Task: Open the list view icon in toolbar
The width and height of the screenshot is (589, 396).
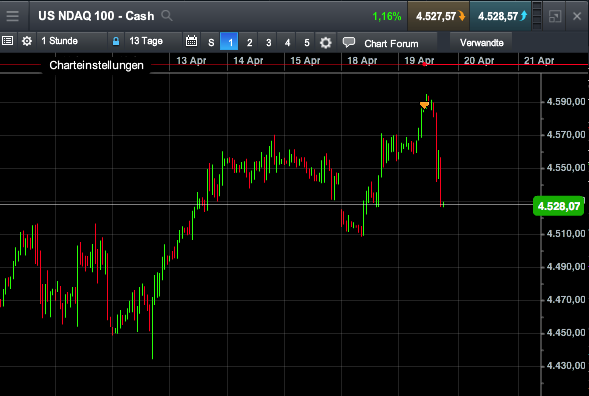Action: 7,41
